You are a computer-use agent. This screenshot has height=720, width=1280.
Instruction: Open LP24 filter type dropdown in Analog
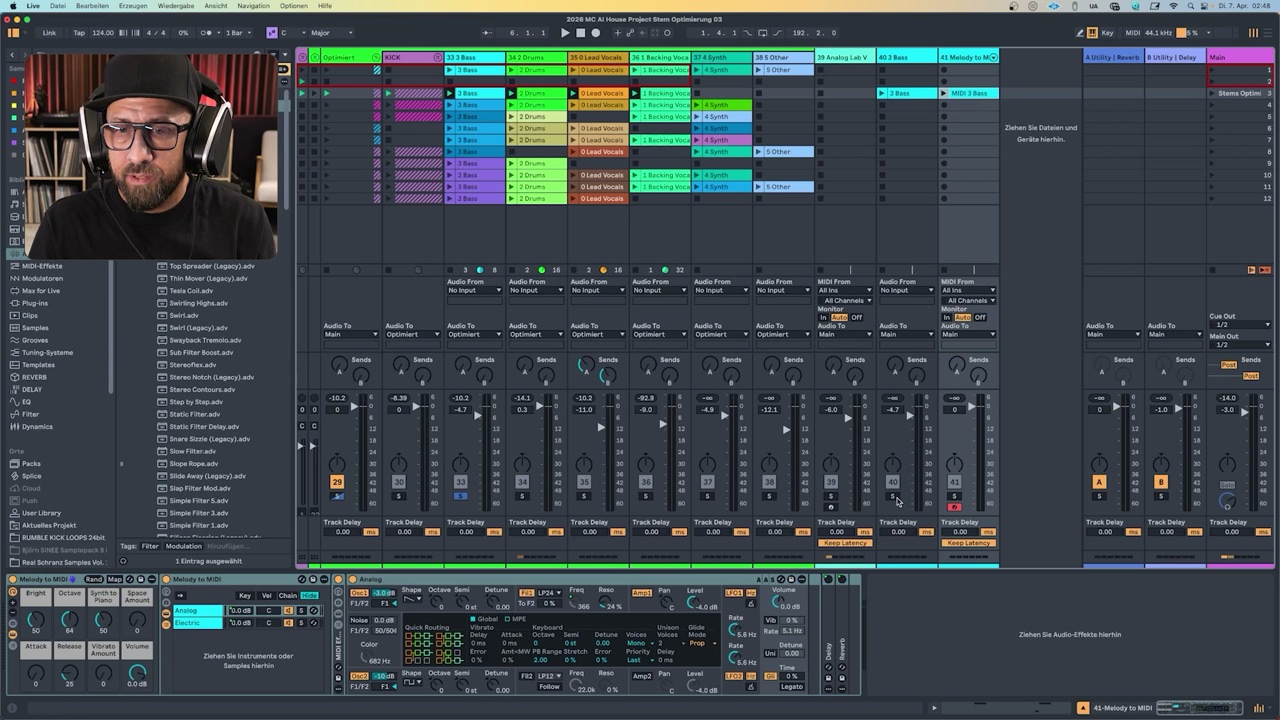point(548,593)
